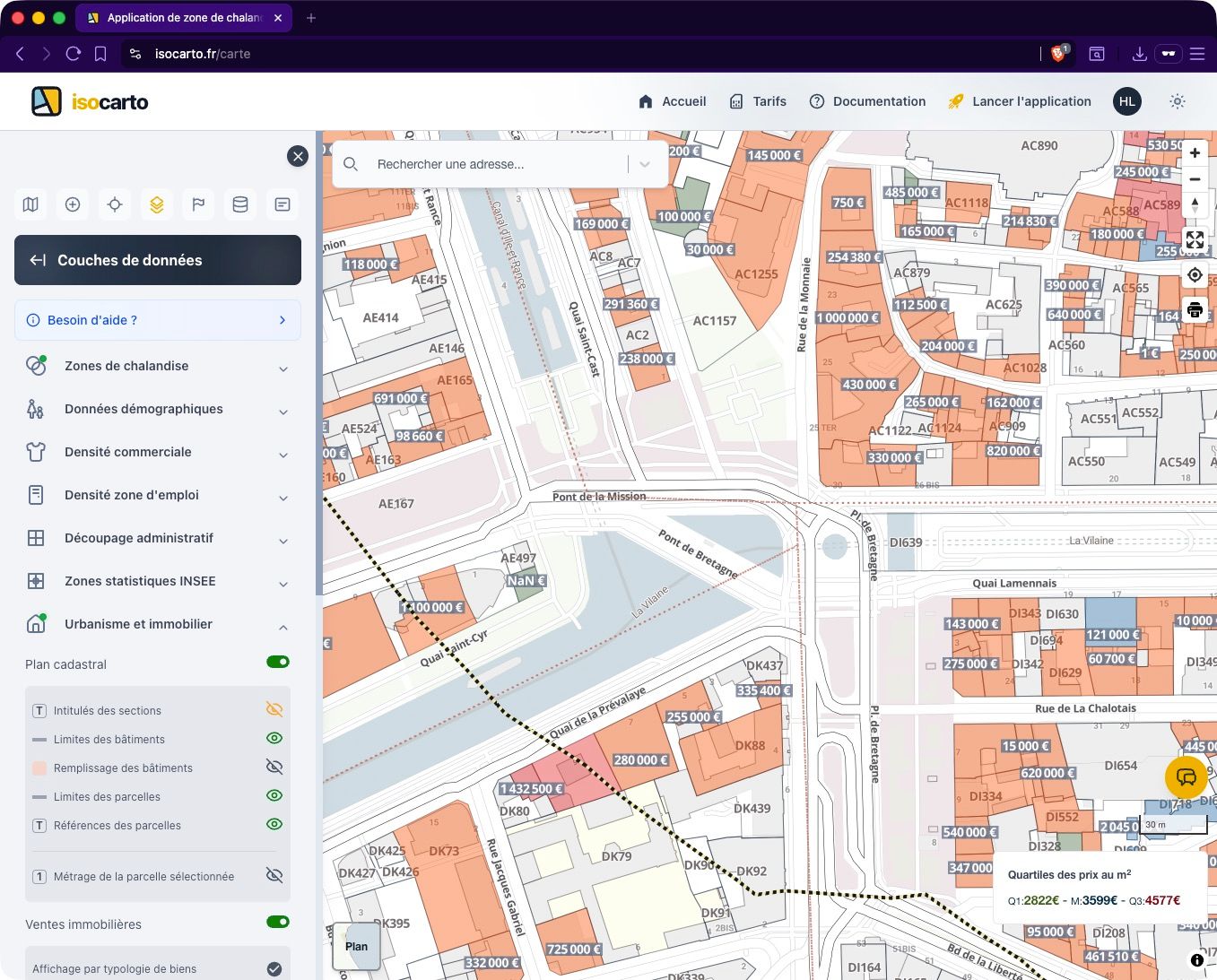
Task: Click the layers stack icon in sidebar toolbar
Action: pyautogui.click(x=157, y=204)
